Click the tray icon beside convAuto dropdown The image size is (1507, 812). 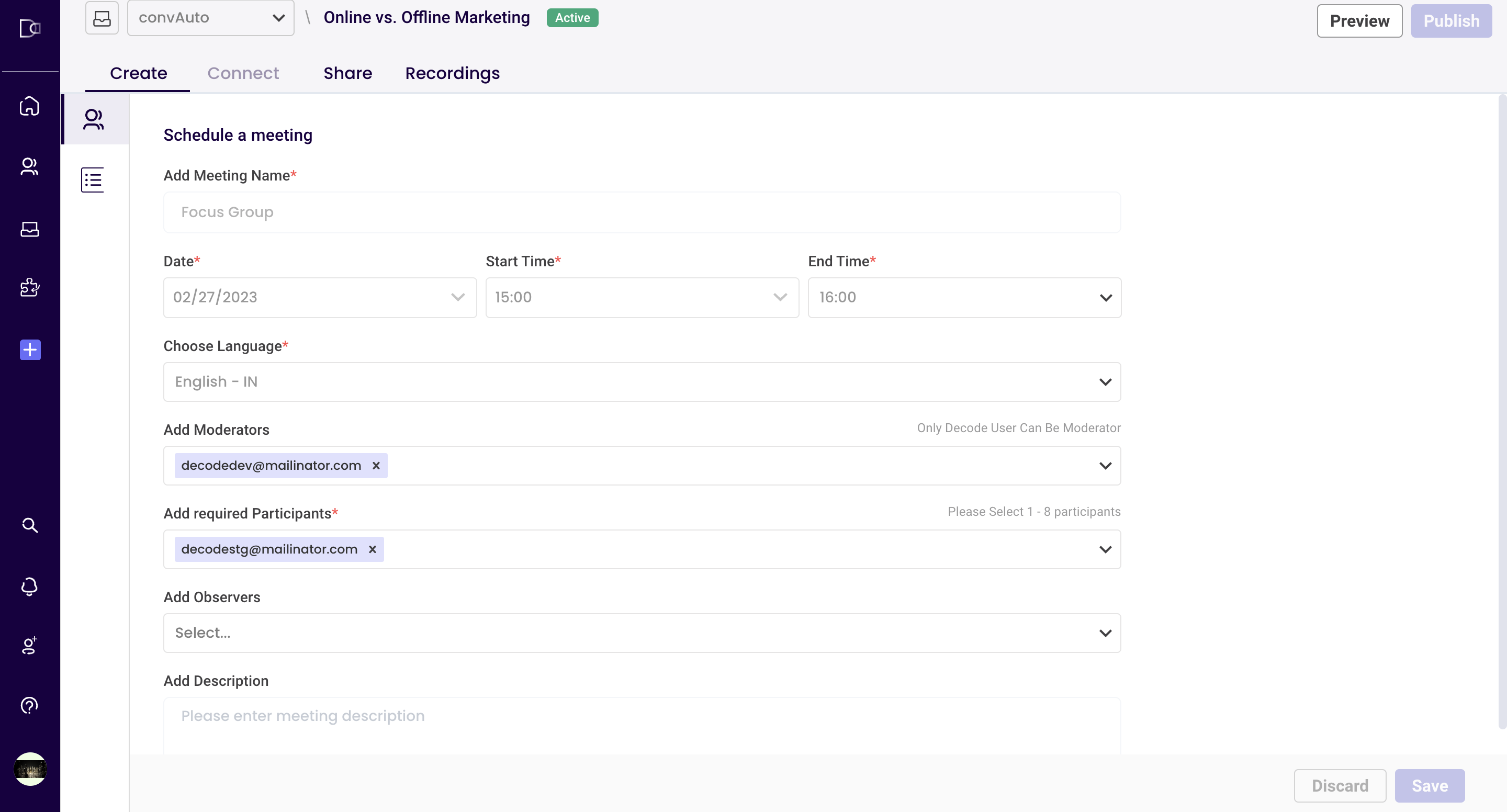(102, 18)
